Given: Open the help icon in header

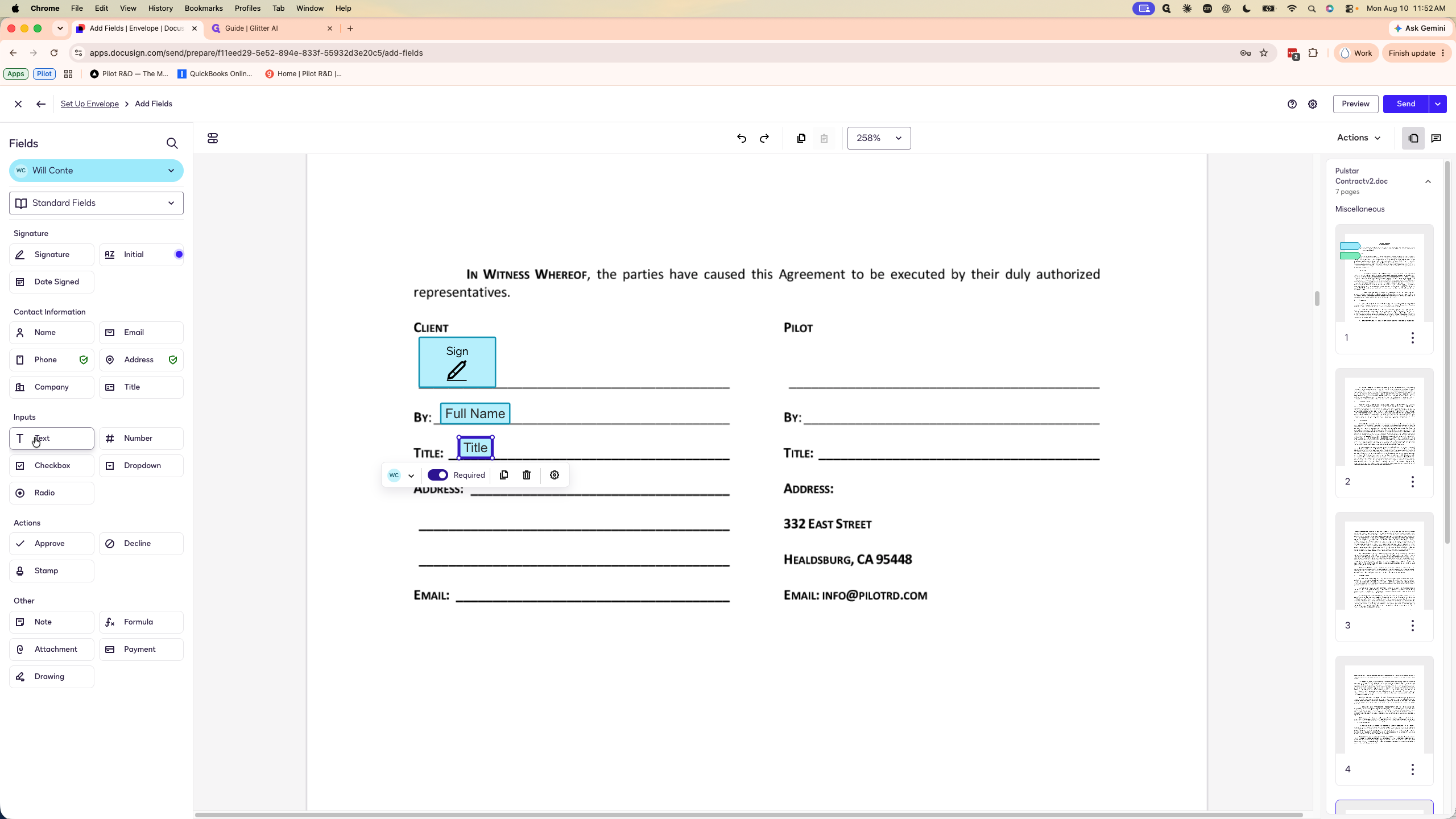Looking at the screenshot, I should pos(1292,104).
